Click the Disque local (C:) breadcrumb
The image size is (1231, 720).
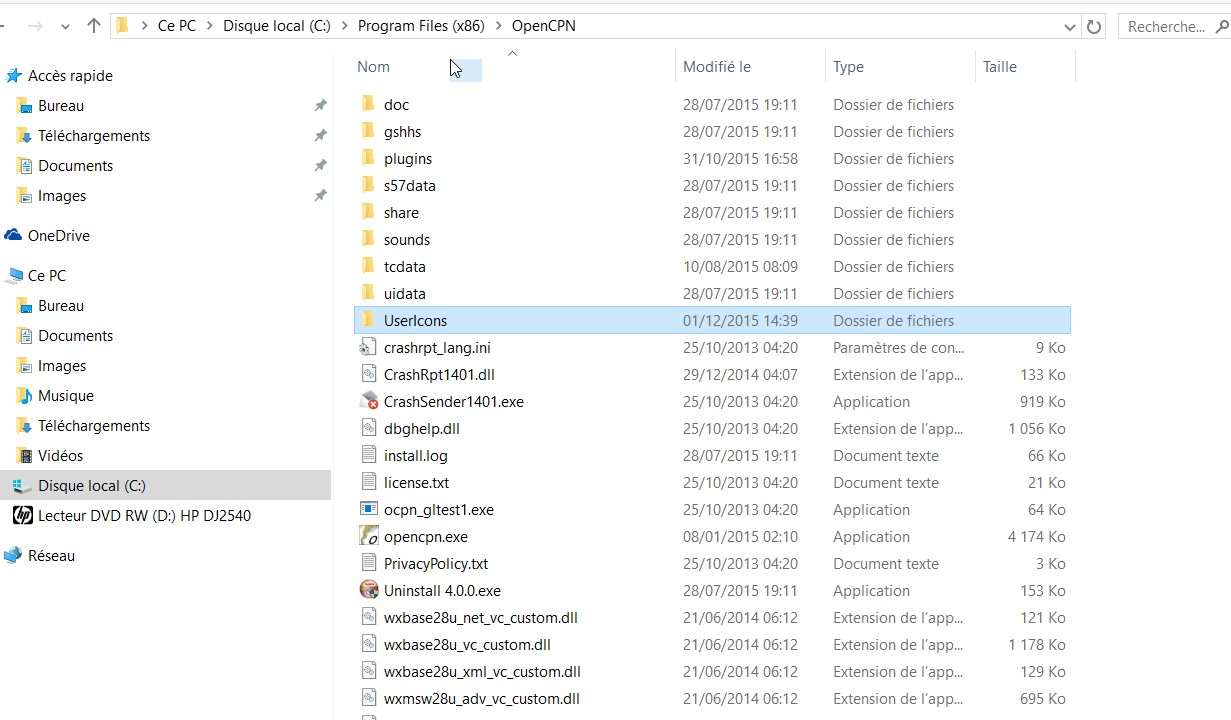(277, 26)
